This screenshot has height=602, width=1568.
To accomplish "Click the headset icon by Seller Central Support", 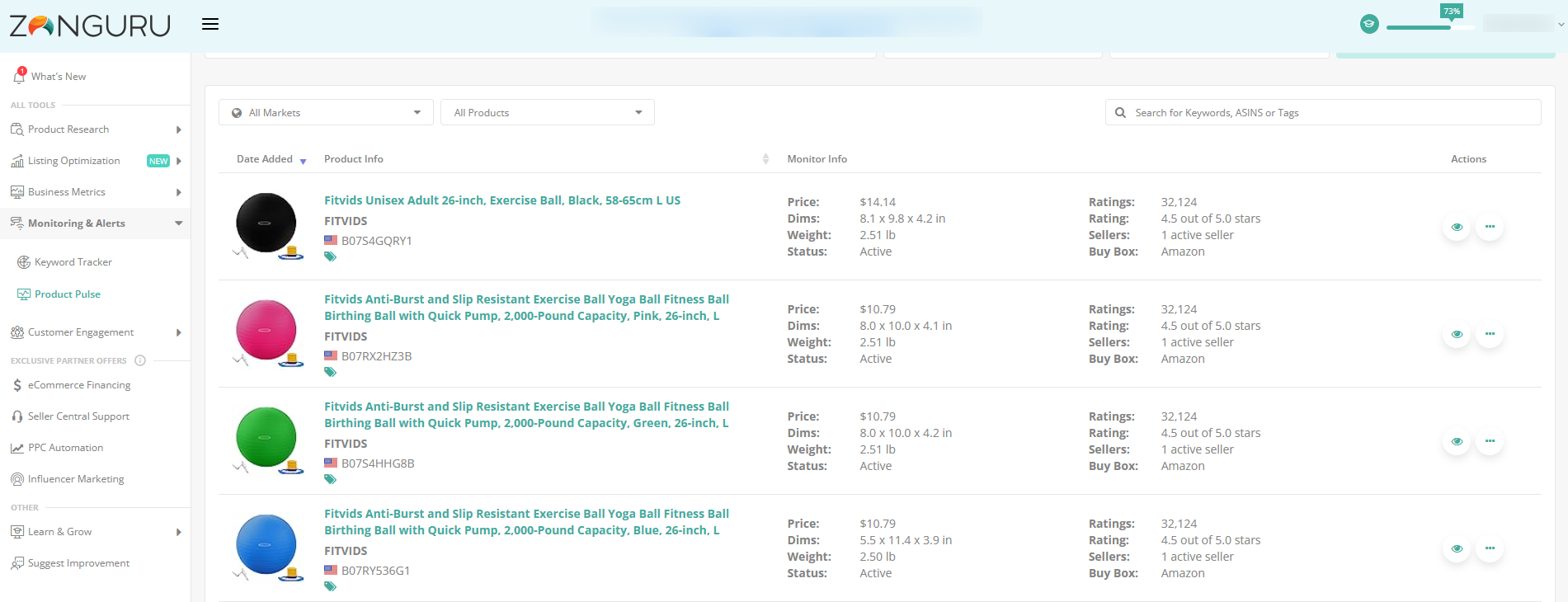I will tap(17, 416).
